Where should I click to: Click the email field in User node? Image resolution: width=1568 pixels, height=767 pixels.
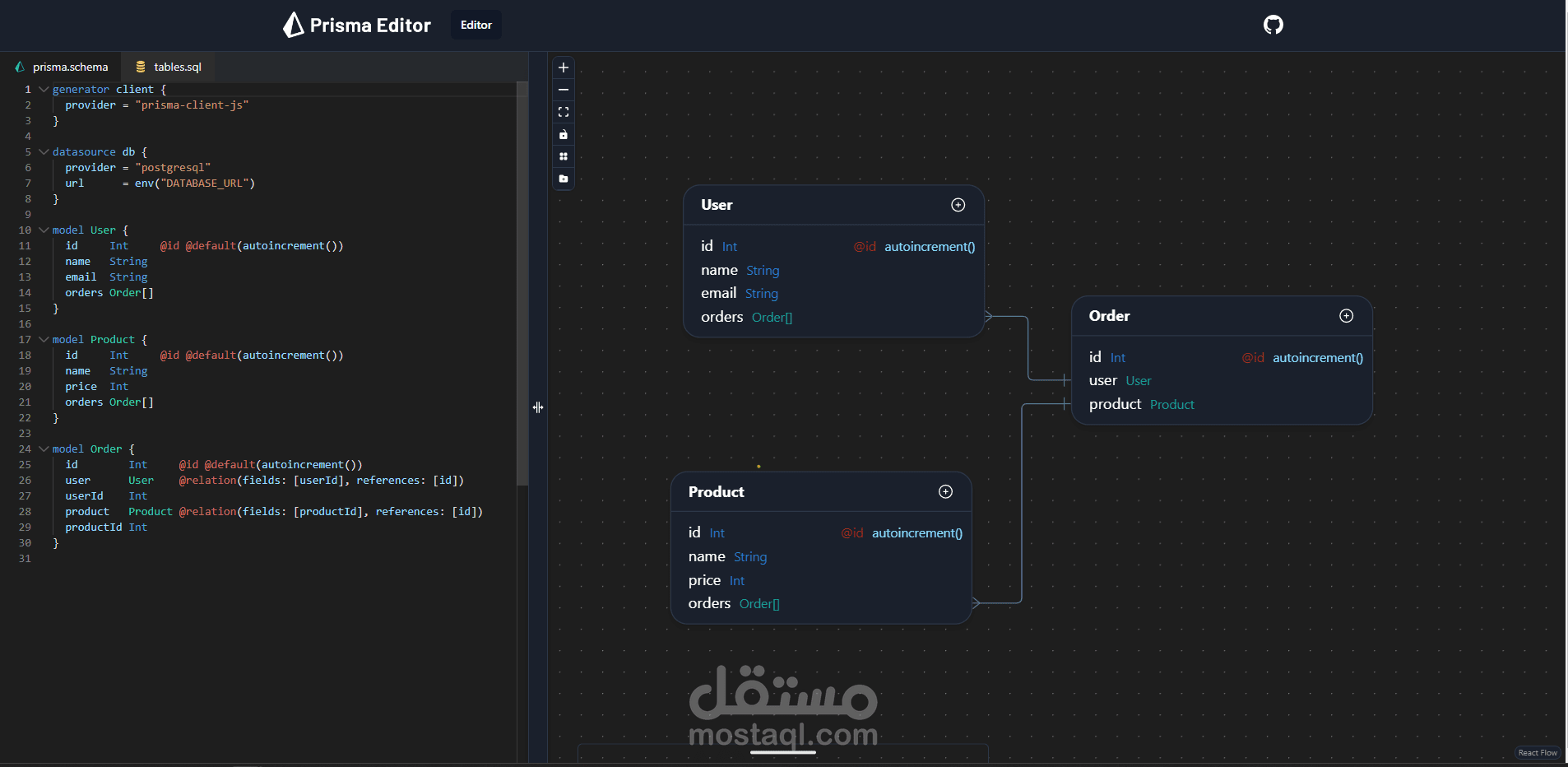[718, 293]
